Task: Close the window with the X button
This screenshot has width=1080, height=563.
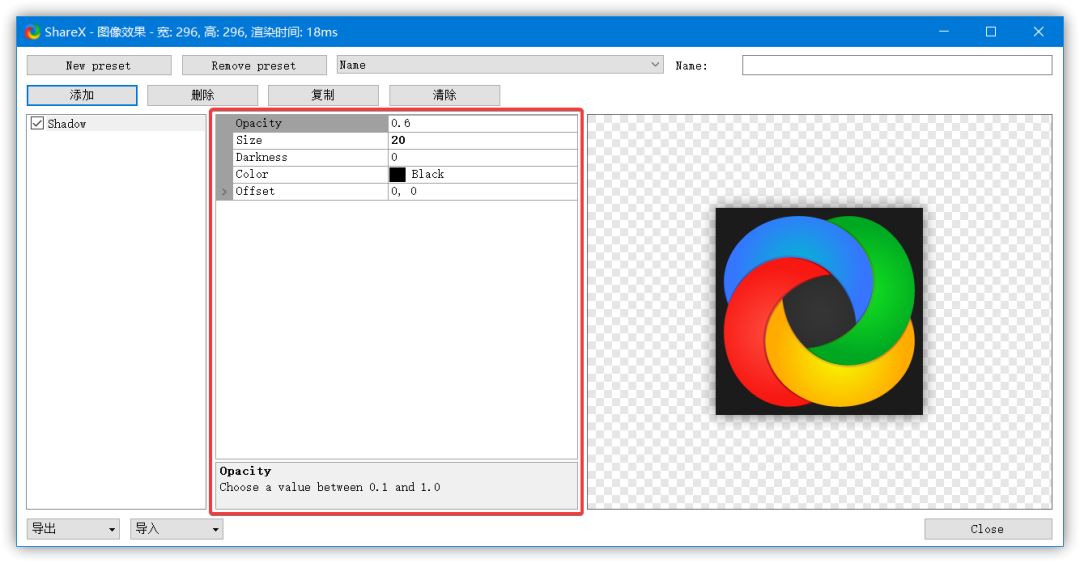Action: pos(1039,32)
